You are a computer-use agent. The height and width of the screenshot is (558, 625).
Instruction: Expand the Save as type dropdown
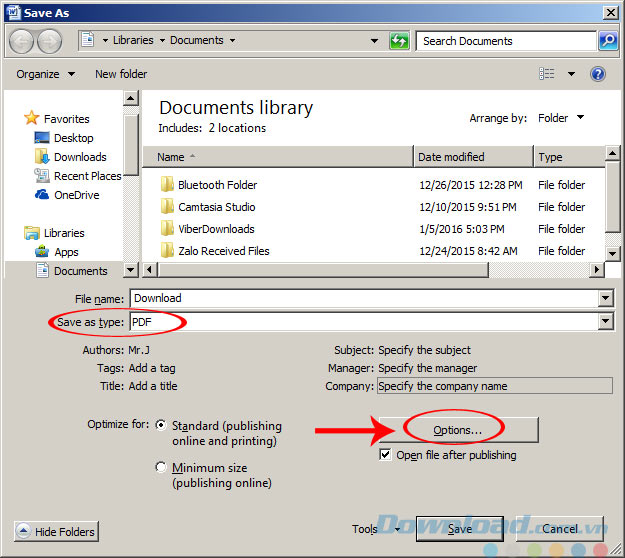coord(605,321)
